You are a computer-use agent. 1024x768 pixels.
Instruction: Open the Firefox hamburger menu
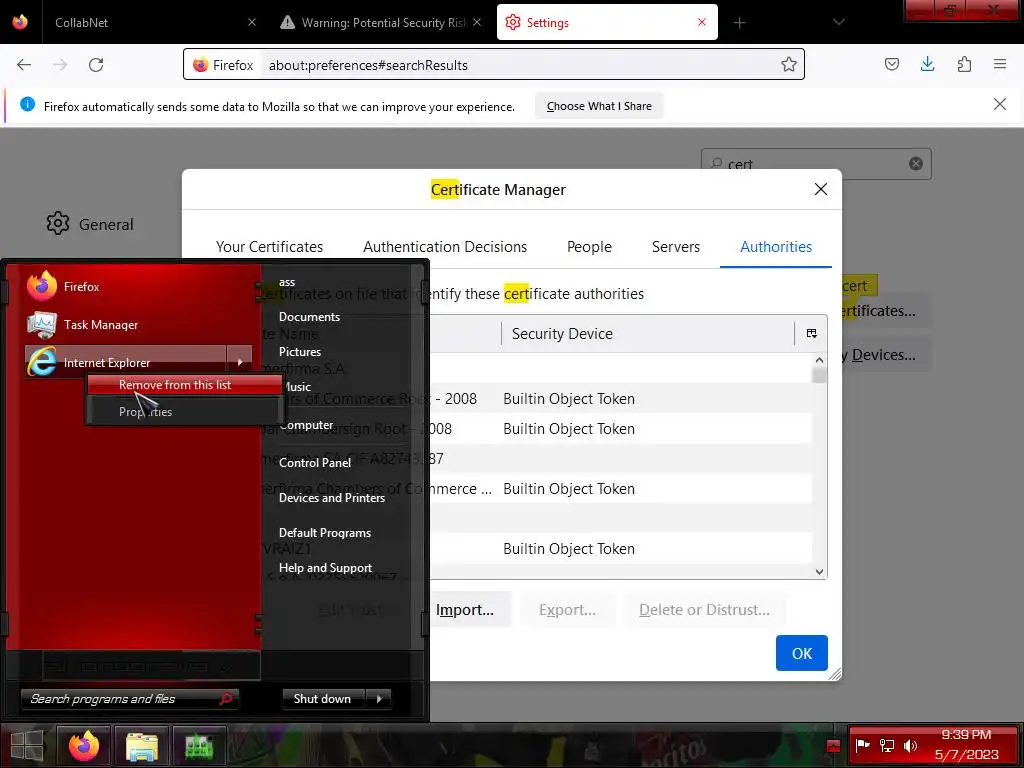(x=1000, y=64)
